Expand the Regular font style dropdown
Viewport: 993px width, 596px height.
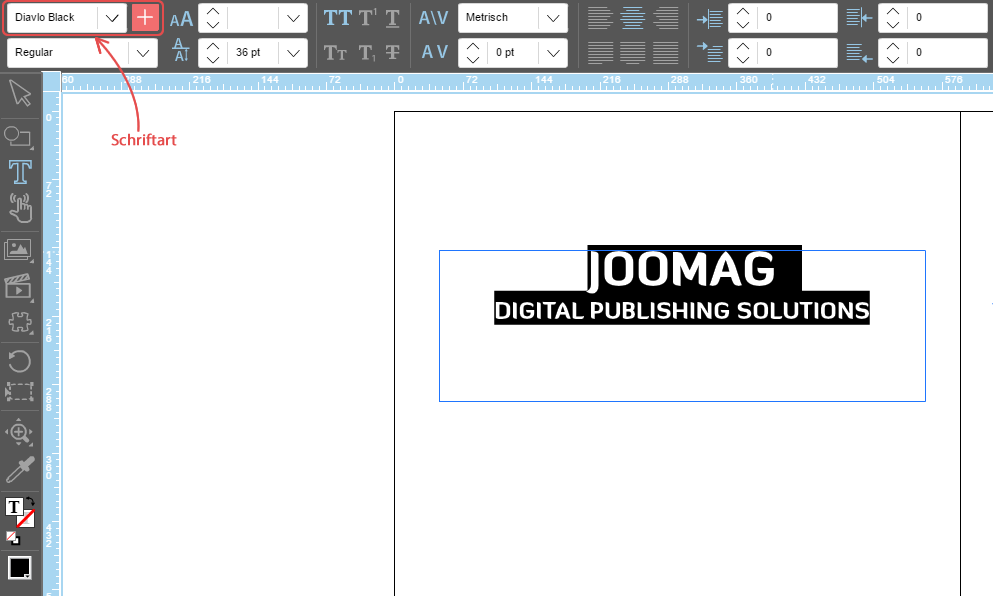pyautogui.click(x=142, y=52)
